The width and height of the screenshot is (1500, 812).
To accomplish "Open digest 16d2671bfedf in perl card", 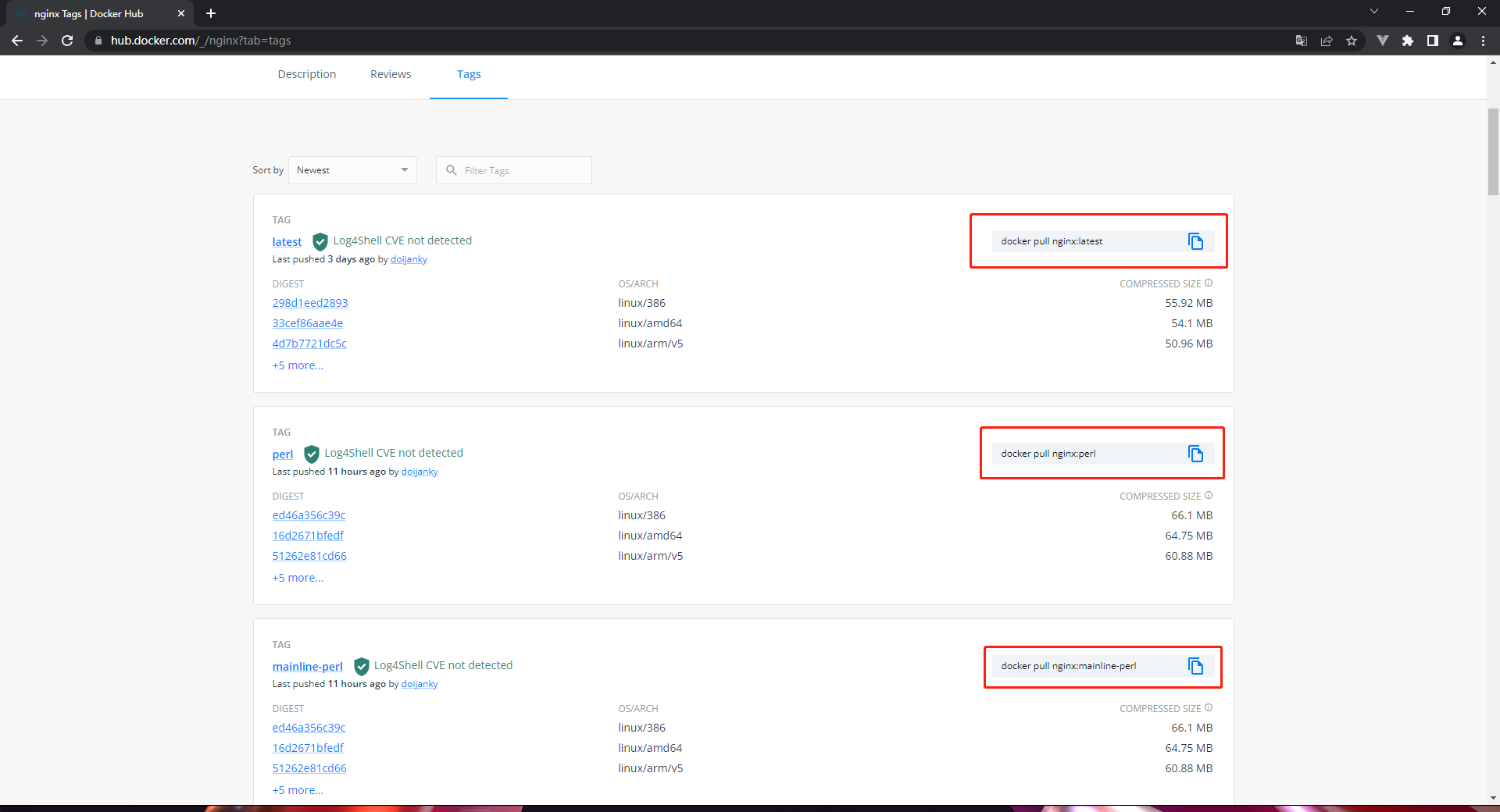I will click(x=308, y=536).
